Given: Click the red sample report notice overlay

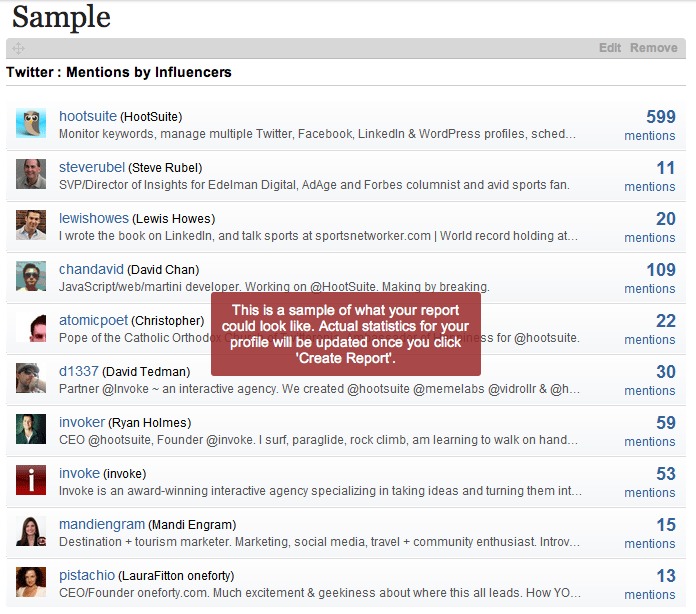Looking at the screenshot, I should tap(346, 334).
